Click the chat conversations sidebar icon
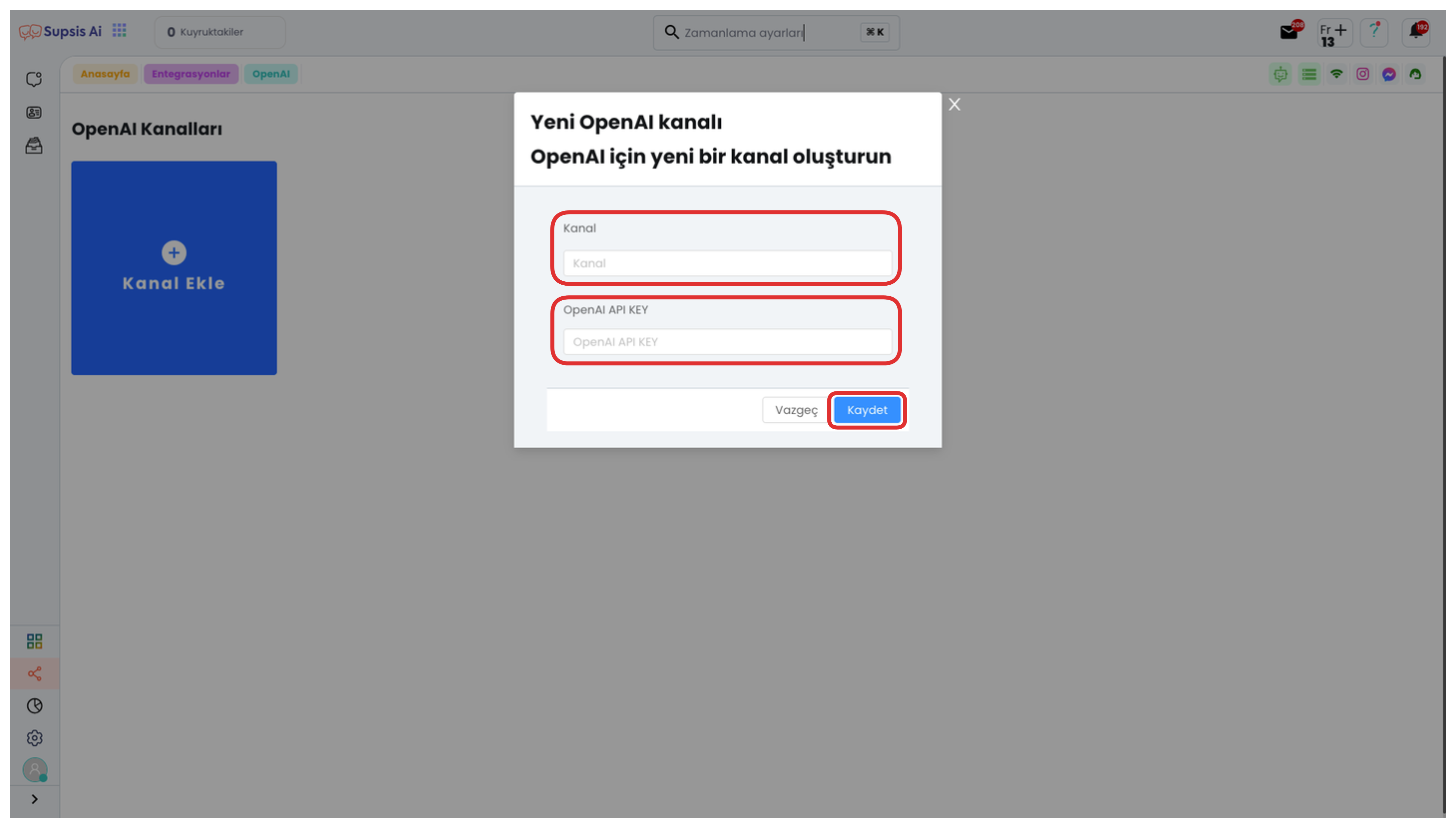The height and width of the screenshot is (828, 1456). pos(34,79)
